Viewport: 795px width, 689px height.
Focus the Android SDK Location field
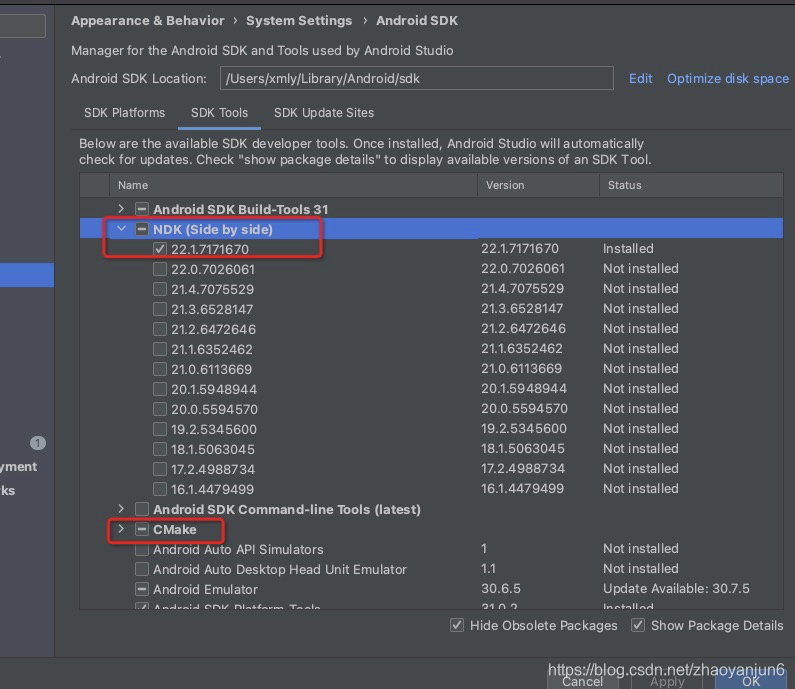(x=416, y=78)
